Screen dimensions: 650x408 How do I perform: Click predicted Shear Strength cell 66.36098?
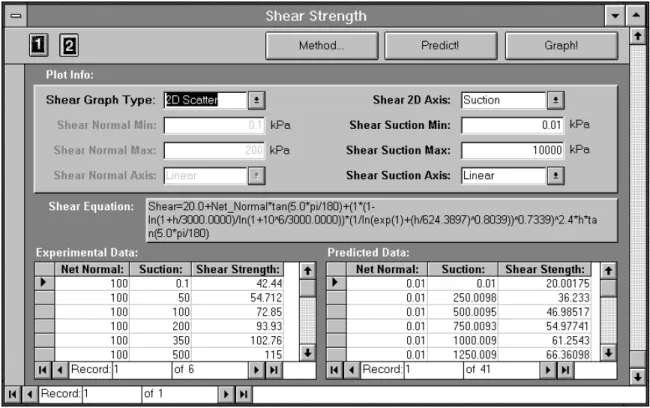coord(544,355)
